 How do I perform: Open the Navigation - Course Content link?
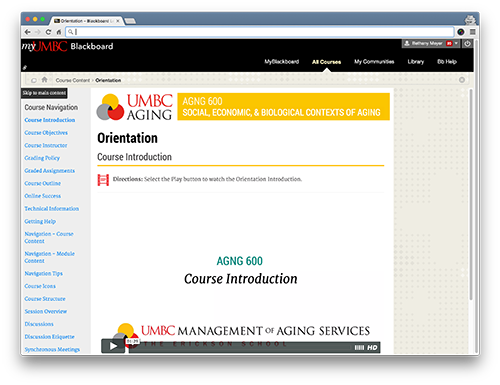(x=49, y=237)
